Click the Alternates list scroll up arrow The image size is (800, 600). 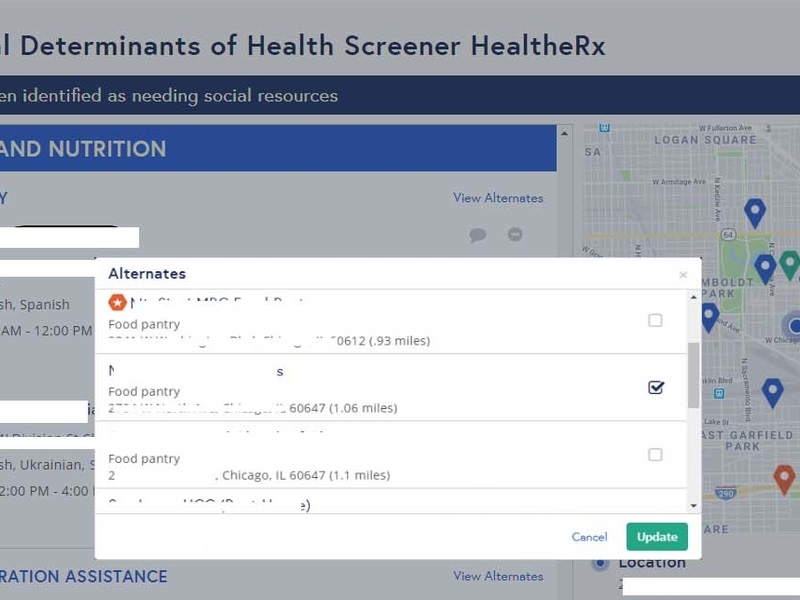tap(693, 297)
